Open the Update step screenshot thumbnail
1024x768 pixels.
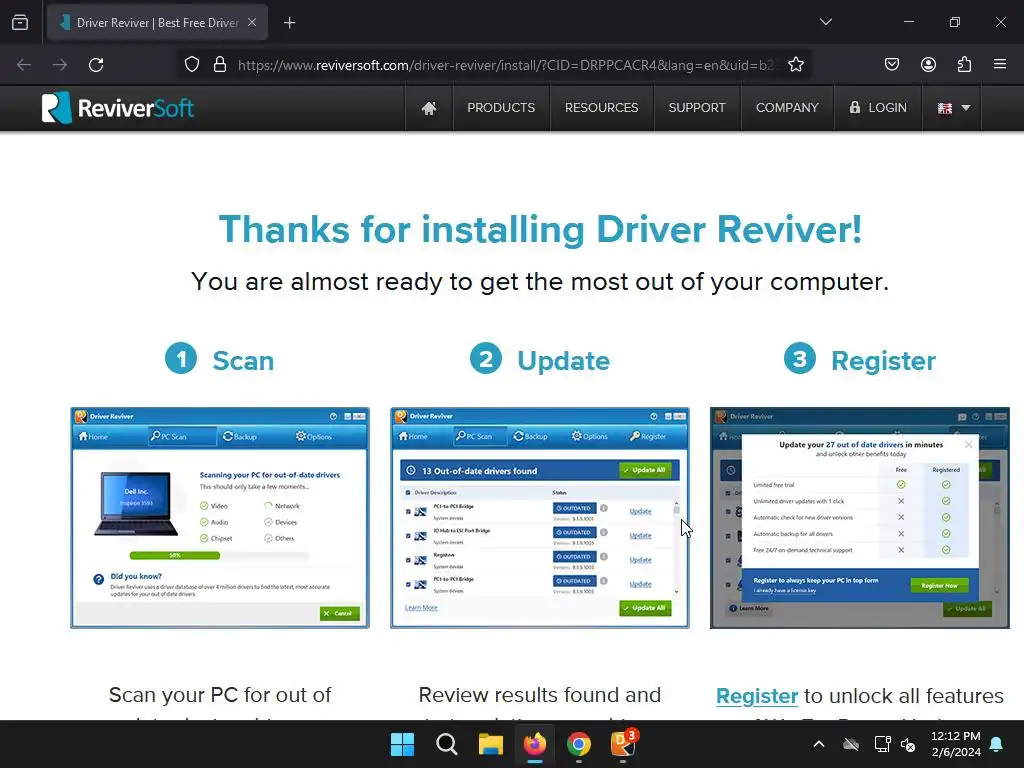(539, 518)
